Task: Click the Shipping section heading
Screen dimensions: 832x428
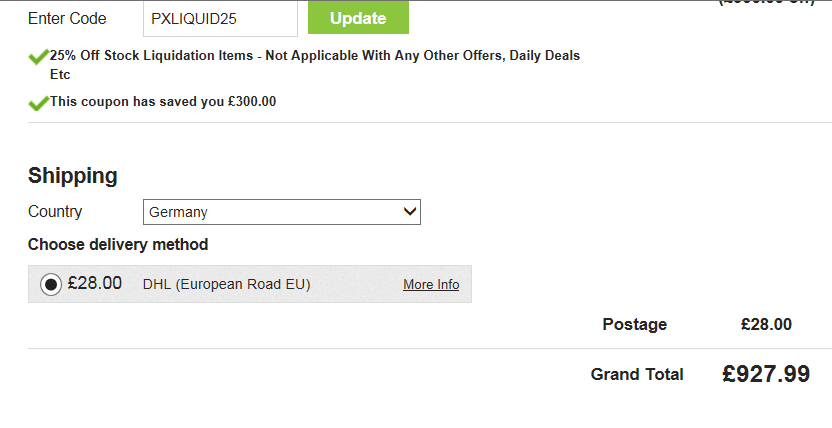Action: (x=73, y=176)
